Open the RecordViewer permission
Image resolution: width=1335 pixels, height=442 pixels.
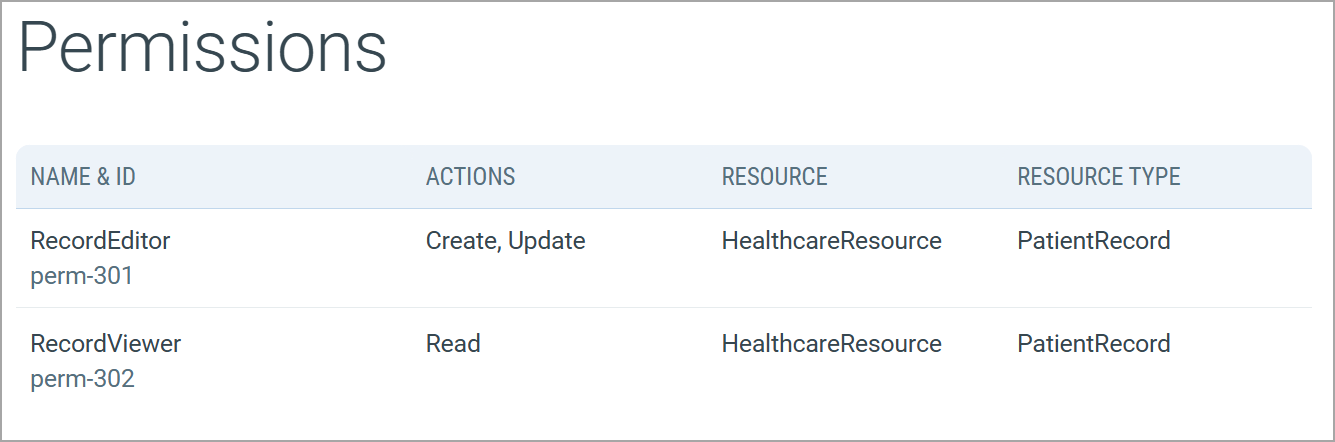(105, 344)
